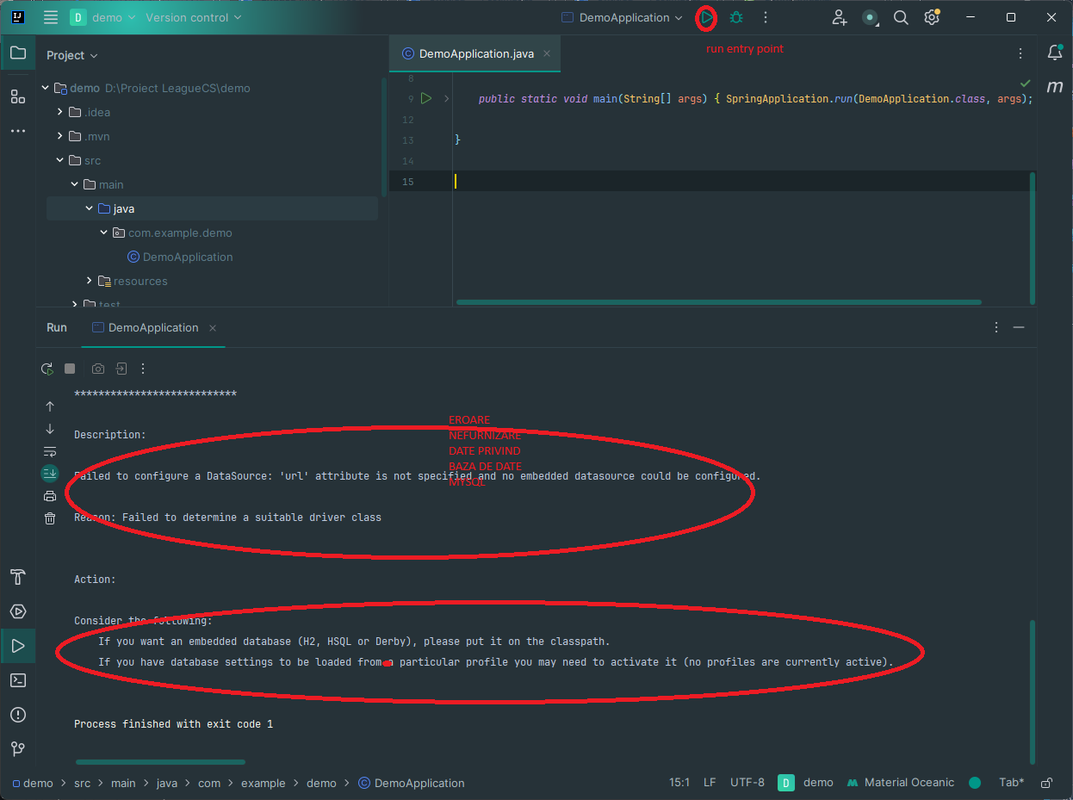Image resolution: width=1073 pixels, height=800 pixels.
Task: Open the Problems tool window
Action: point(18,714)
